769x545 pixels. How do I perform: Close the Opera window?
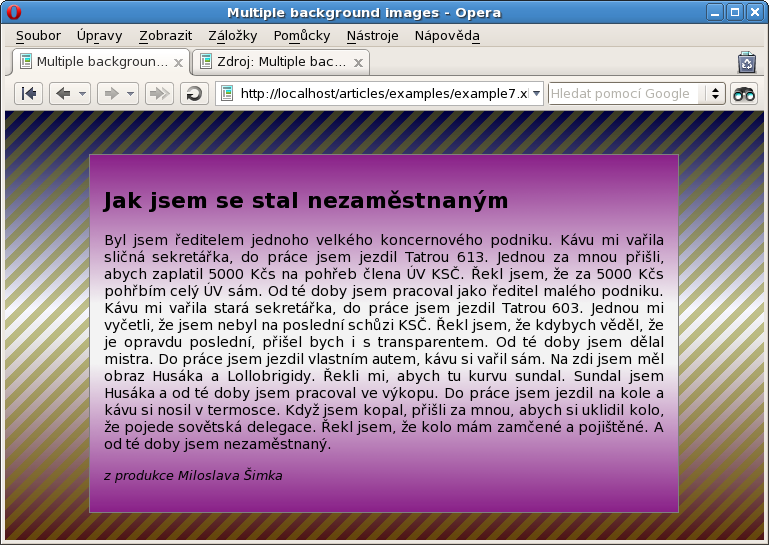pos(755,13)
